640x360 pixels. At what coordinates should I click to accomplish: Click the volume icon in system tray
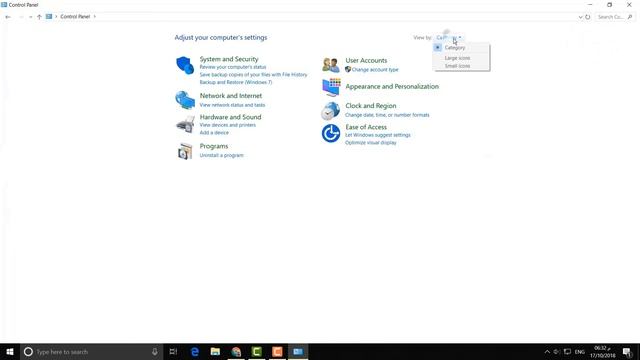point(556,351)
